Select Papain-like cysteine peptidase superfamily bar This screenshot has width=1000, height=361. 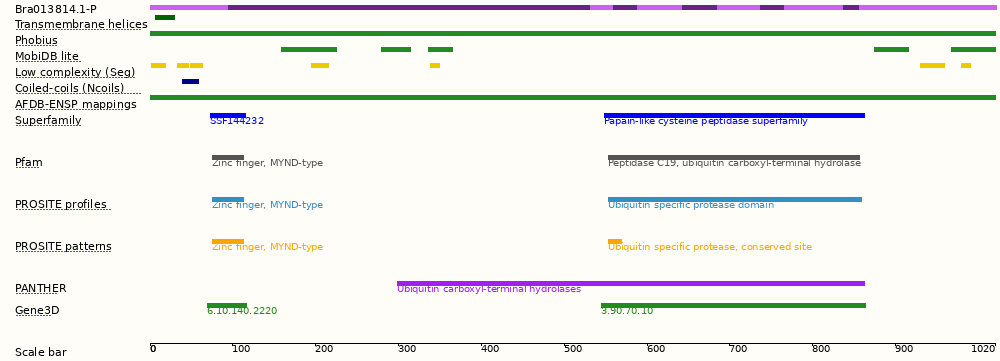coord(734,115)
